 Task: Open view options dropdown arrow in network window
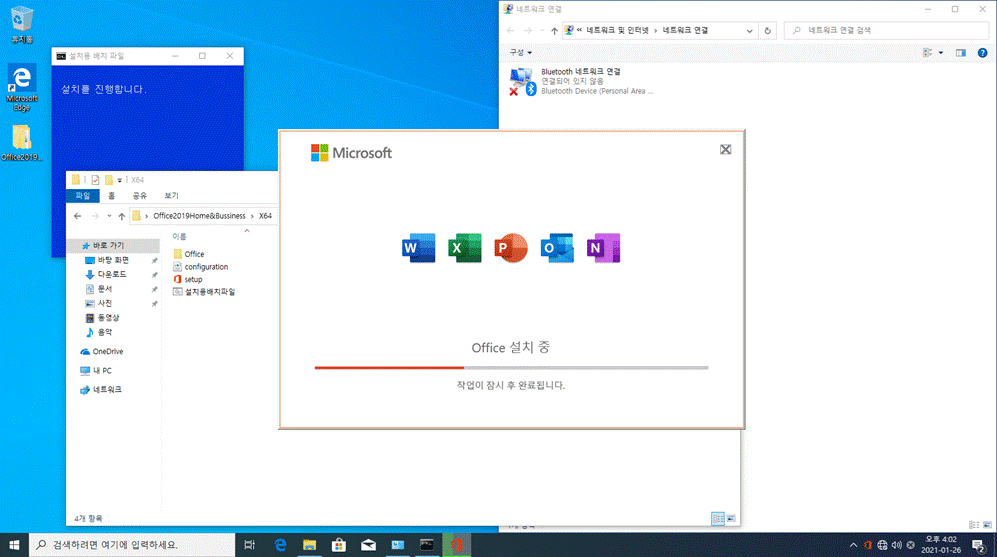coord(941,53)
